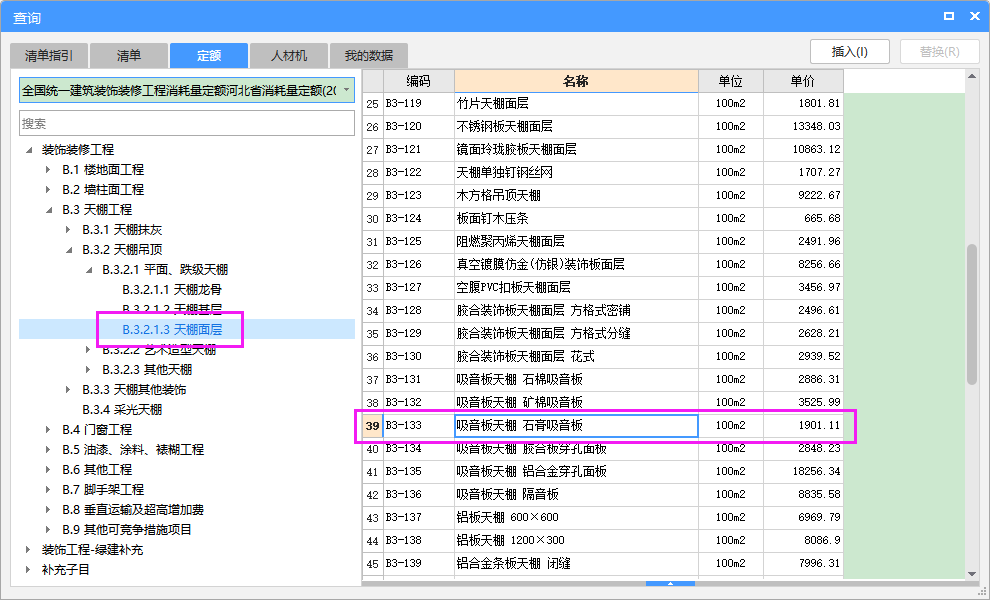The image size is (990, 600).
Task: Switch to the 清单 tab
Action: pyautogui.click(x=129, y=56)
